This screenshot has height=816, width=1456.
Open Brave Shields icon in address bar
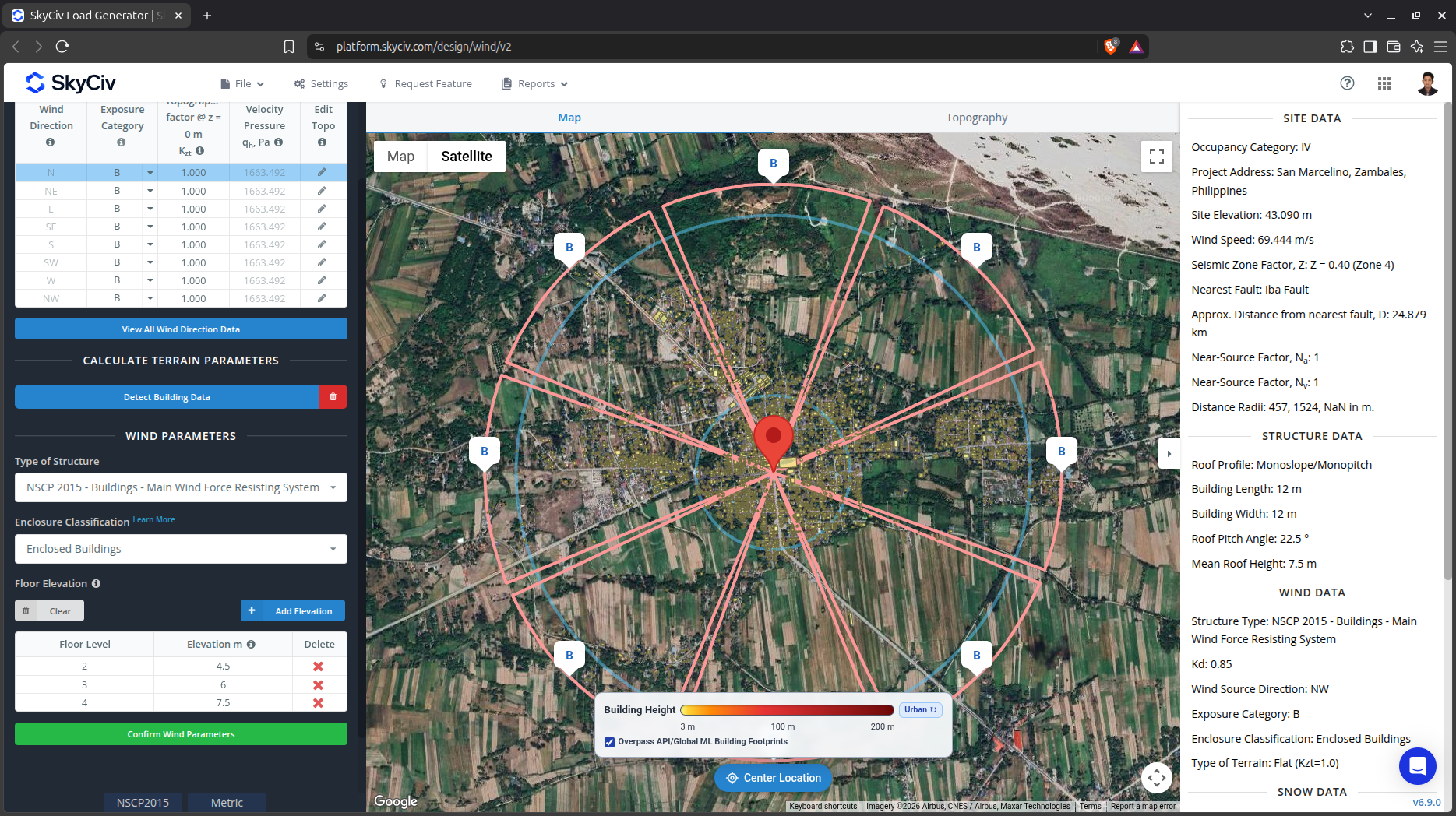1111,47
